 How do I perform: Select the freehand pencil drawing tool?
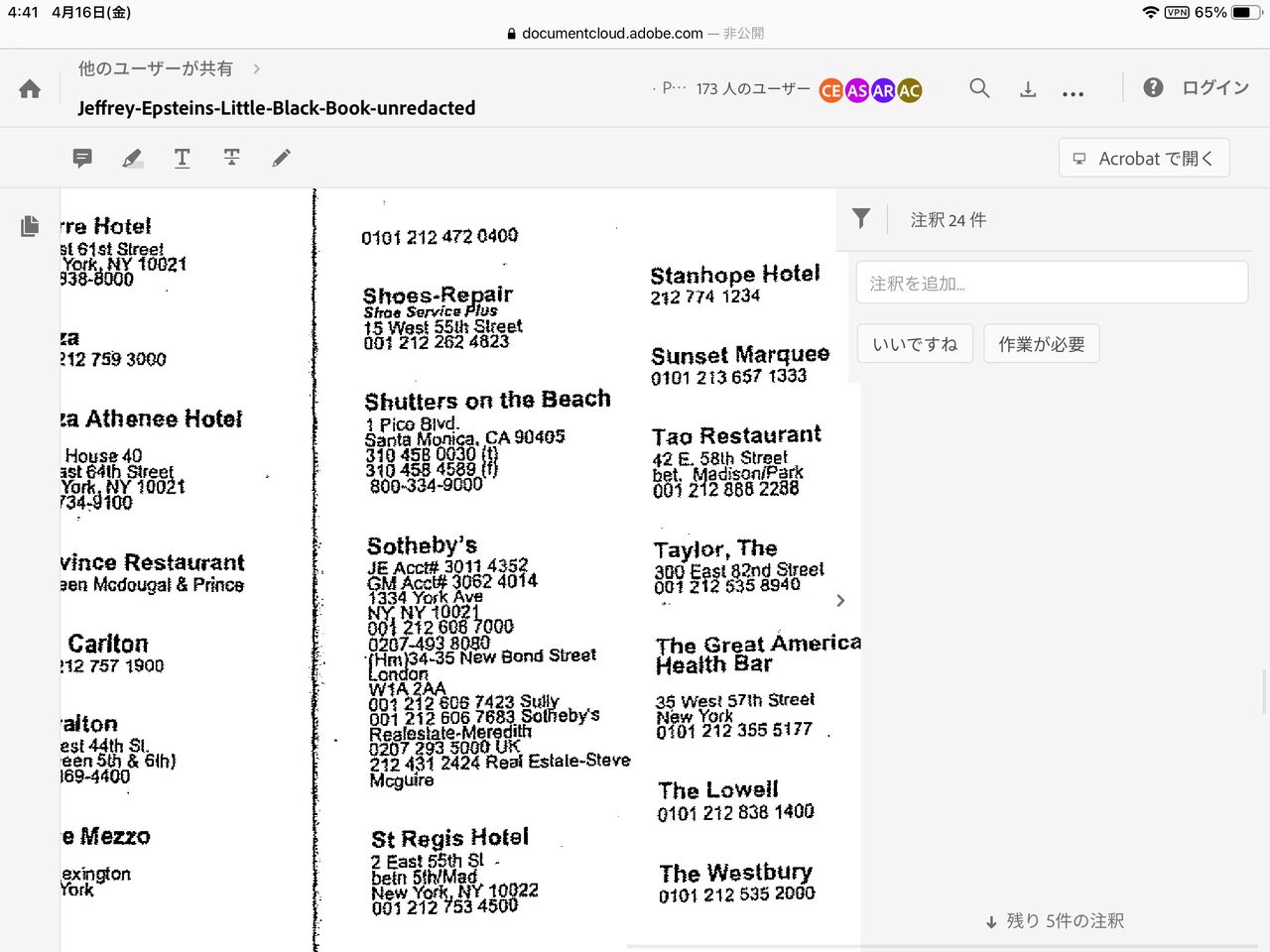point(282,158)
